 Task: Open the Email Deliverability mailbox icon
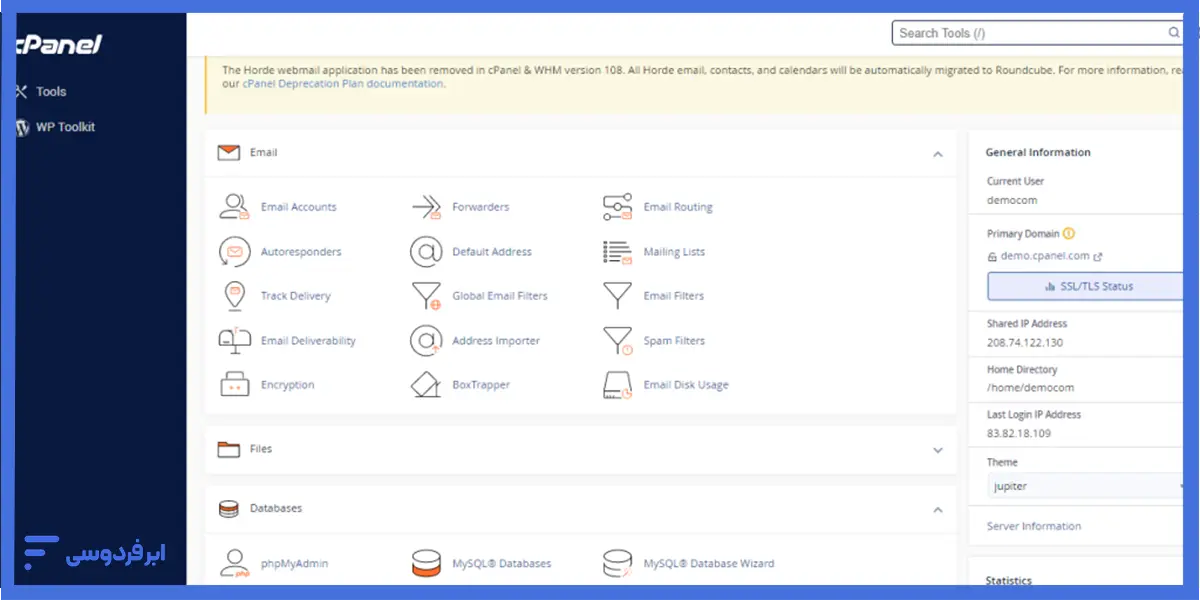[x=234, y=341]
